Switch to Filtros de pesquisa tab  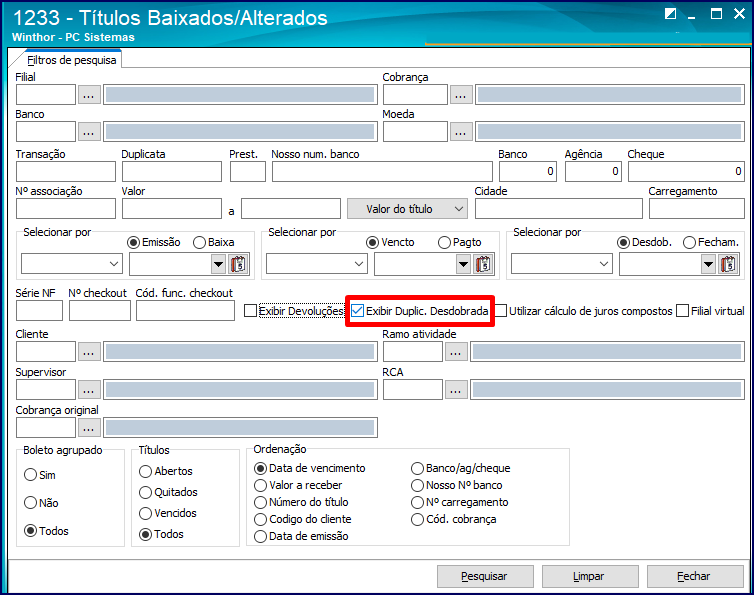(71, 60)
